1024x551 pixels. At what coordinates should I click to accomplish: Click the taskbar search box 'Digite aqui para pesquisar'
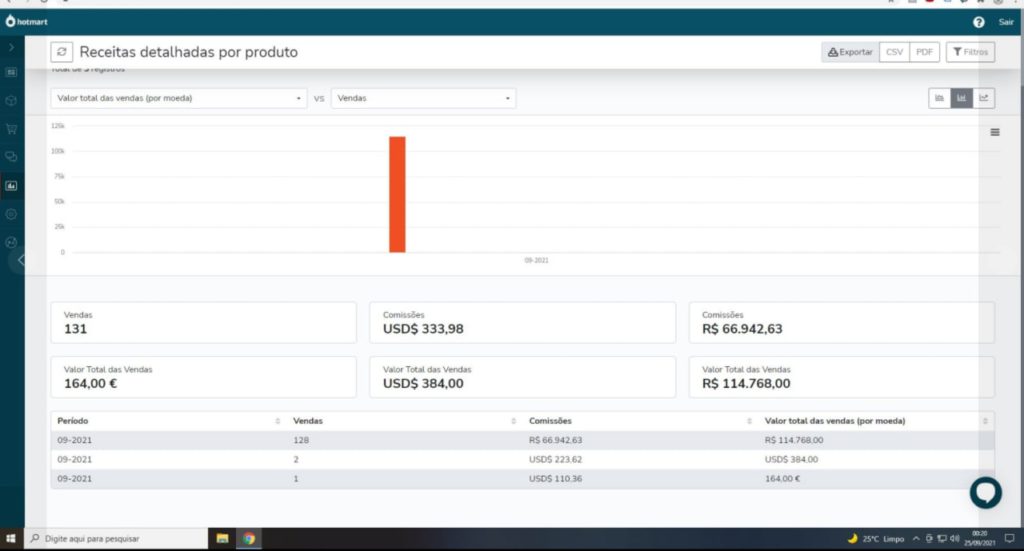tap(116, 539)
